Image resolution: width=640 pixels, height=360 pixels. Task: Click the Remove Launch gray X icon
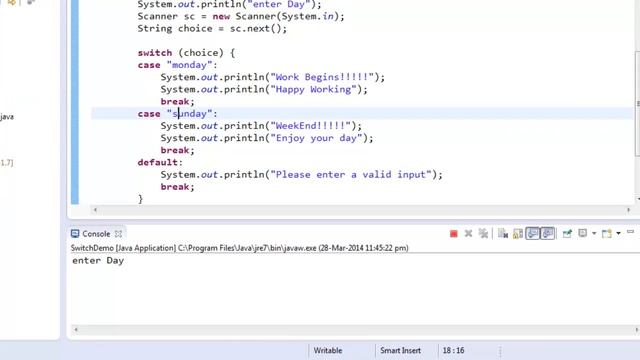tap(468, 233)
